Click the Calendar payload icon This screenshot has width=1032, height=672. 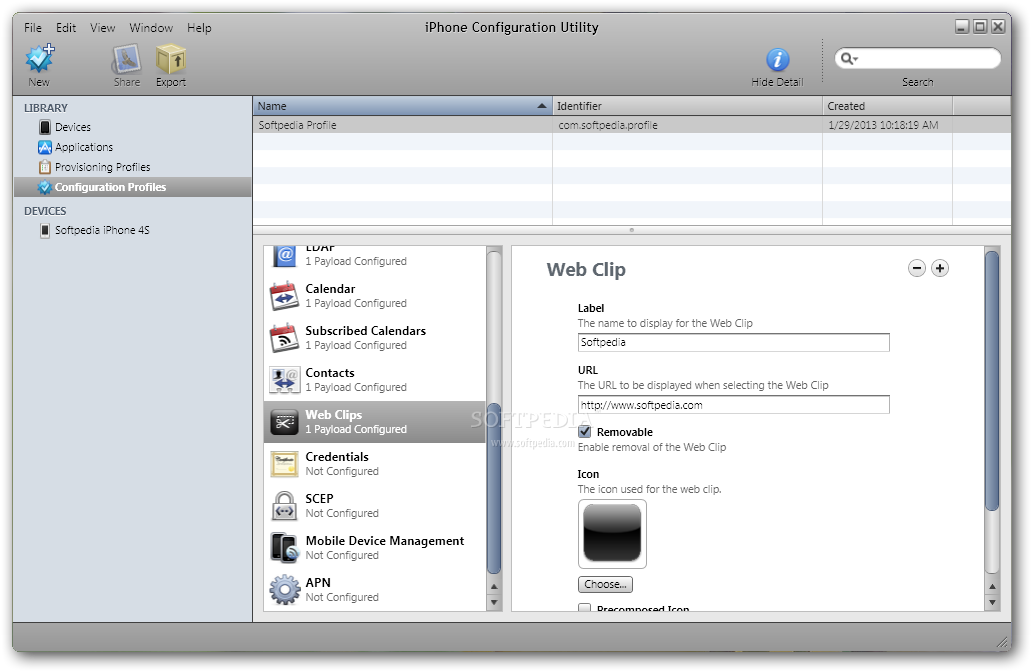[284, 296]
